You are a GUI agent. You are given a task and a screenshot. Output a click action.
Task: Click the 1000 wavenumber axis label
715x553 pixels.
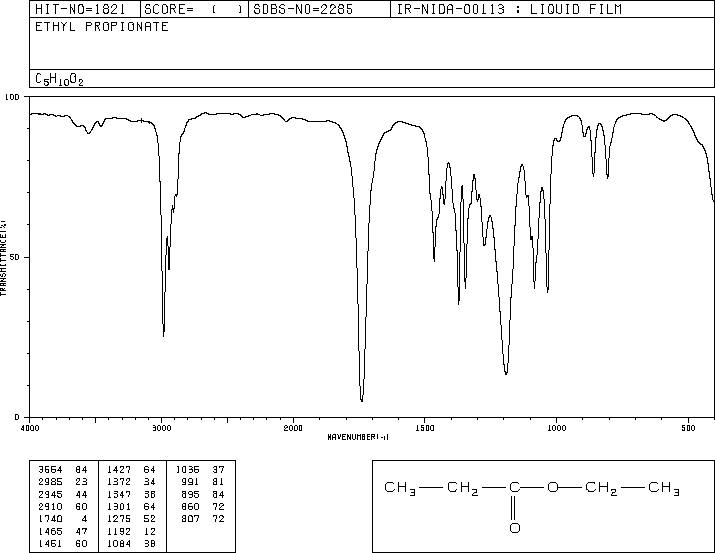point(556,428)
